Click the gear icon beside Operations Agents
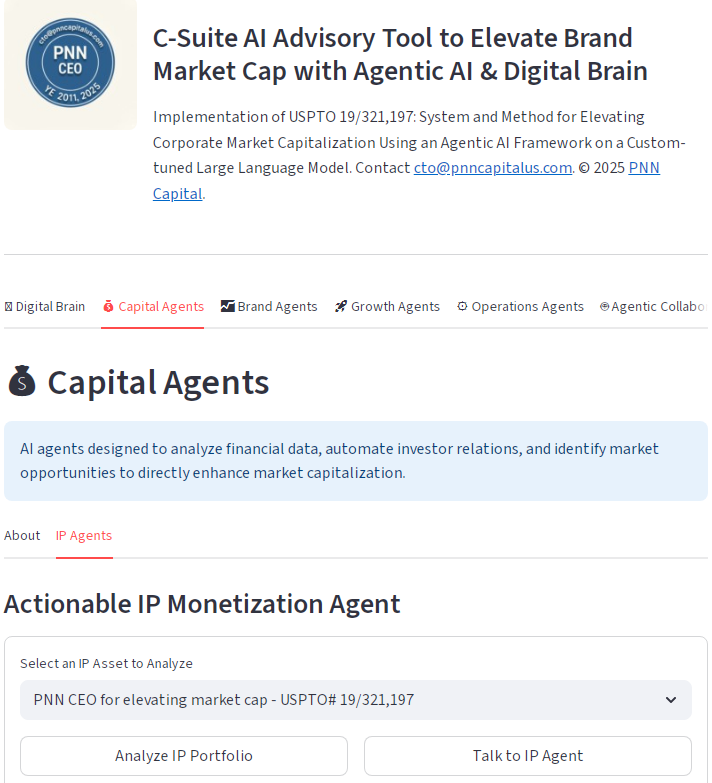Screen dimensions: 712x783 [462, 307]
